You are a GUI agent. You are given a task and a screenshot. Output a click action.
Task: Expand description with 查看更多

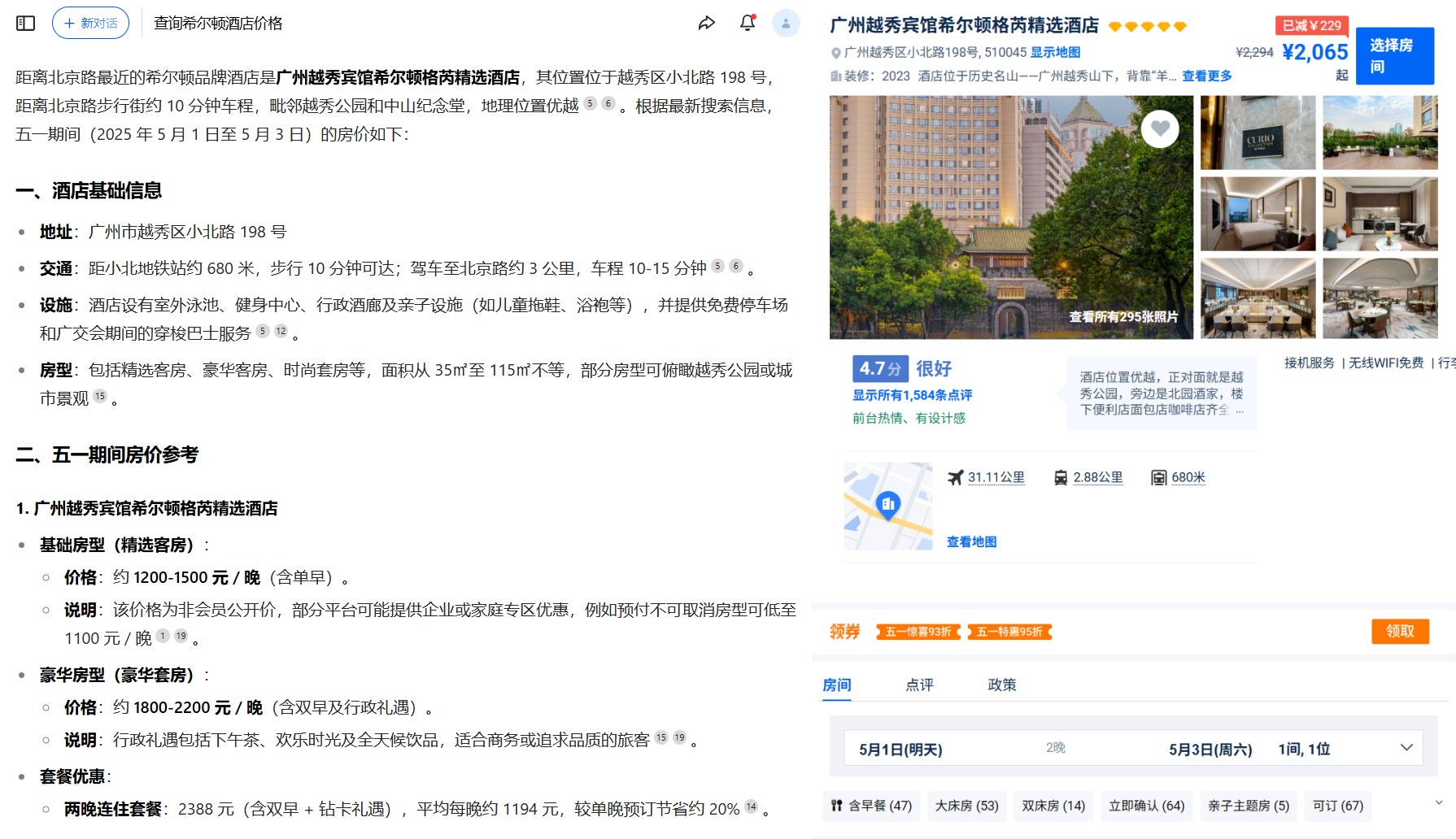click(x=1206, y=76)
